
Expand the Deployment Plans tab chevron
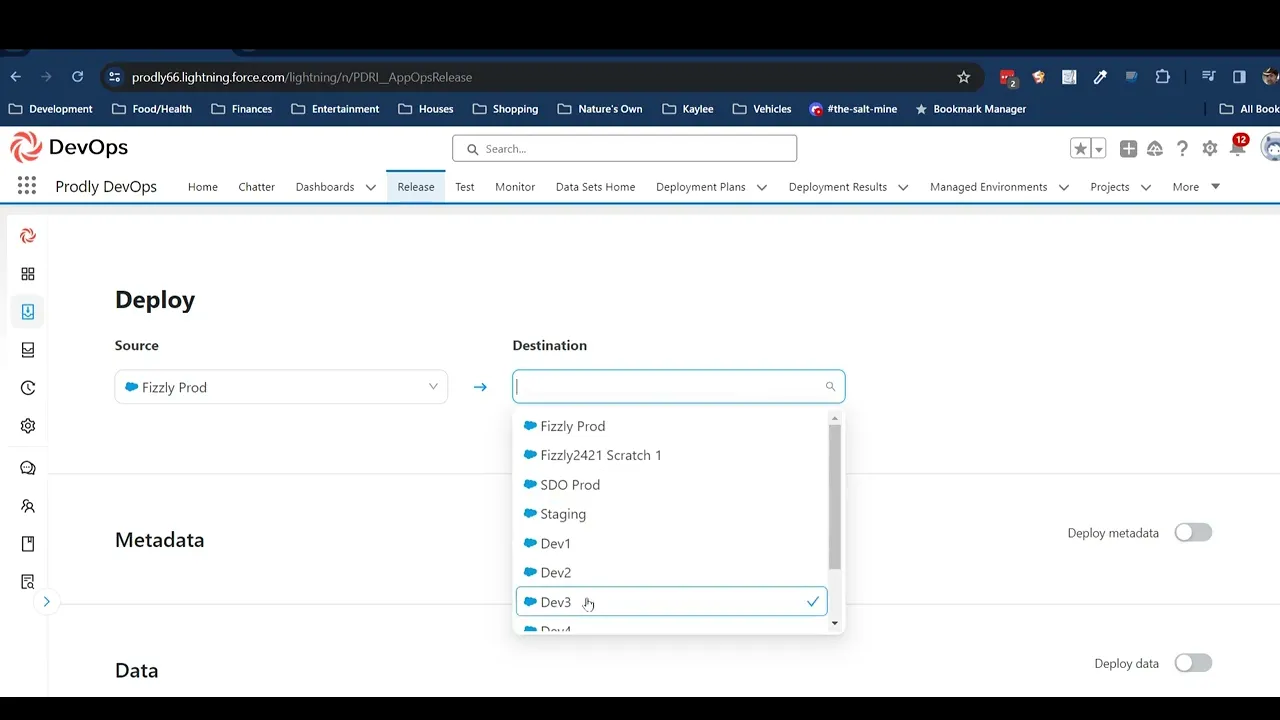[762, 187]
